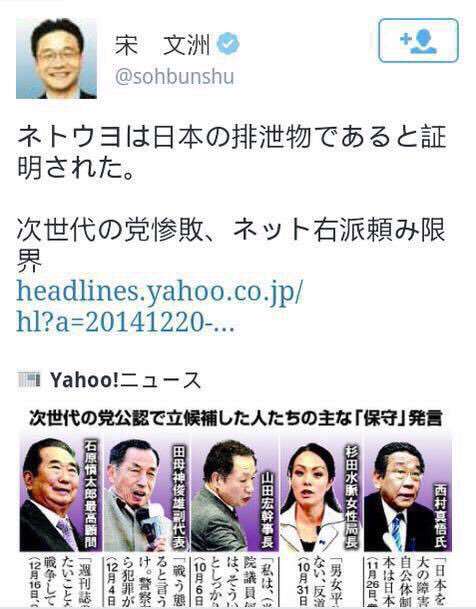
Task: Select the display name 宋 文洲
Action: 162,45
